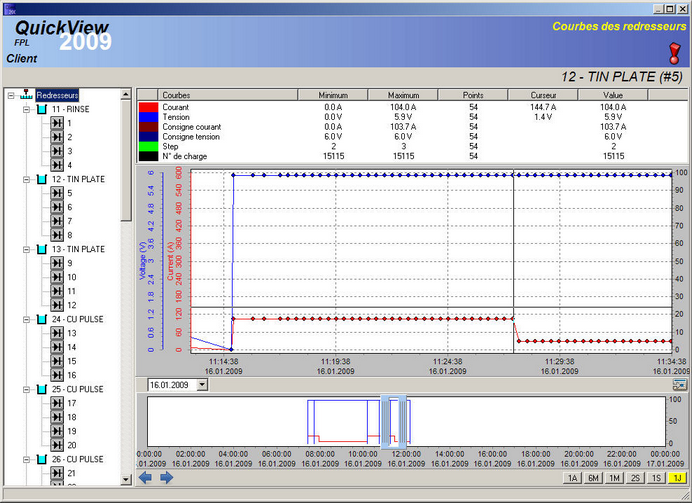Select rectifier 11 diode icon
The height and width of the screenshot is (503, 692).
tap(57, 291)
